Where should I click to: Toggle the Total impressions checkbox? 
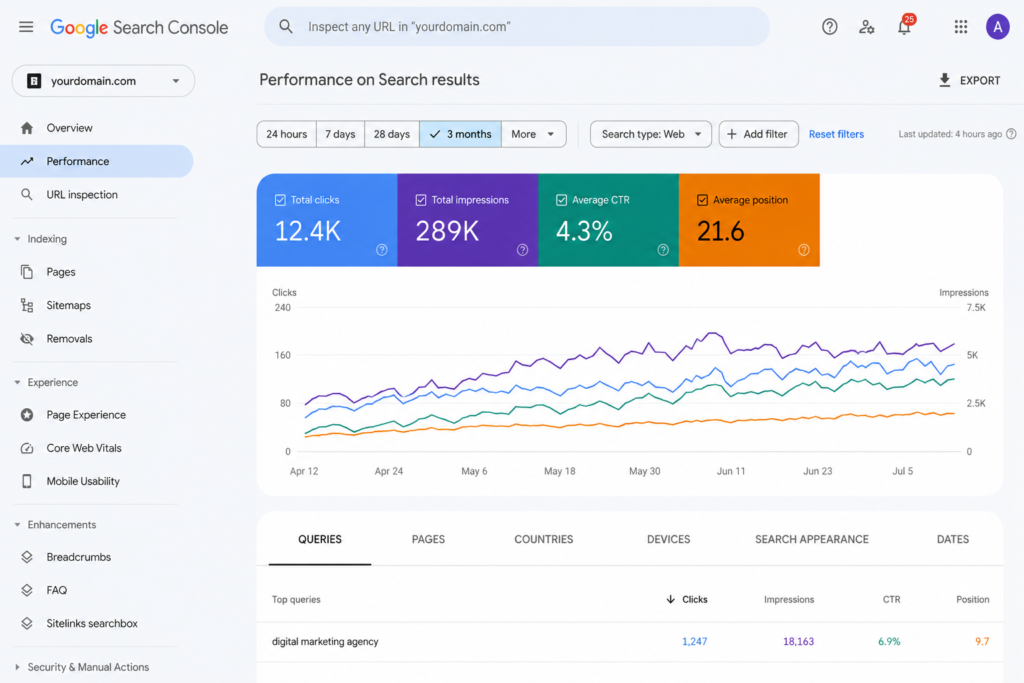[x=421, y=200]
